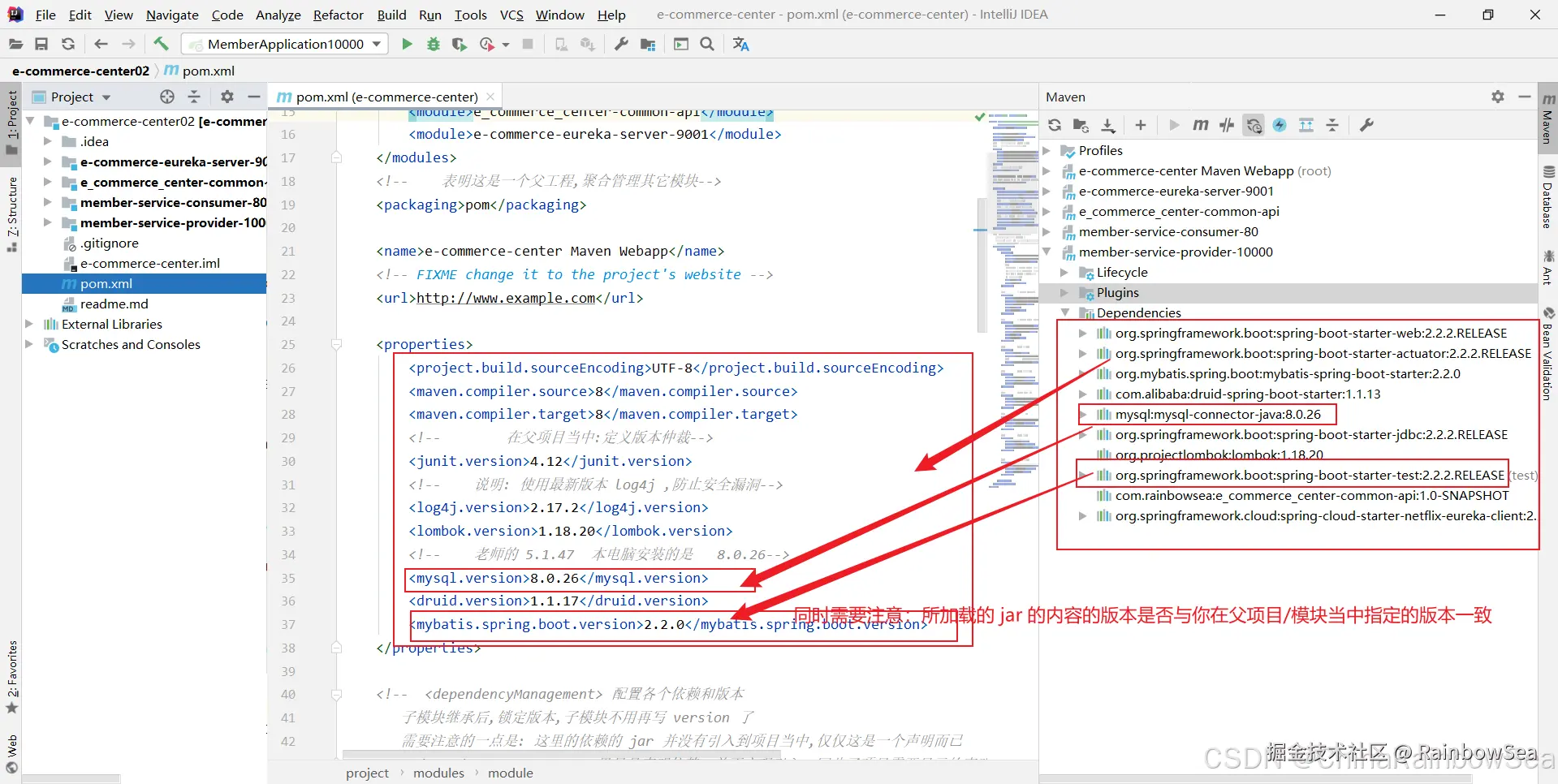Click the Translate icon in main toolbar
The width and height of the screenshot is (1558, 784).
pyautogui.click(x=740, y=44)
